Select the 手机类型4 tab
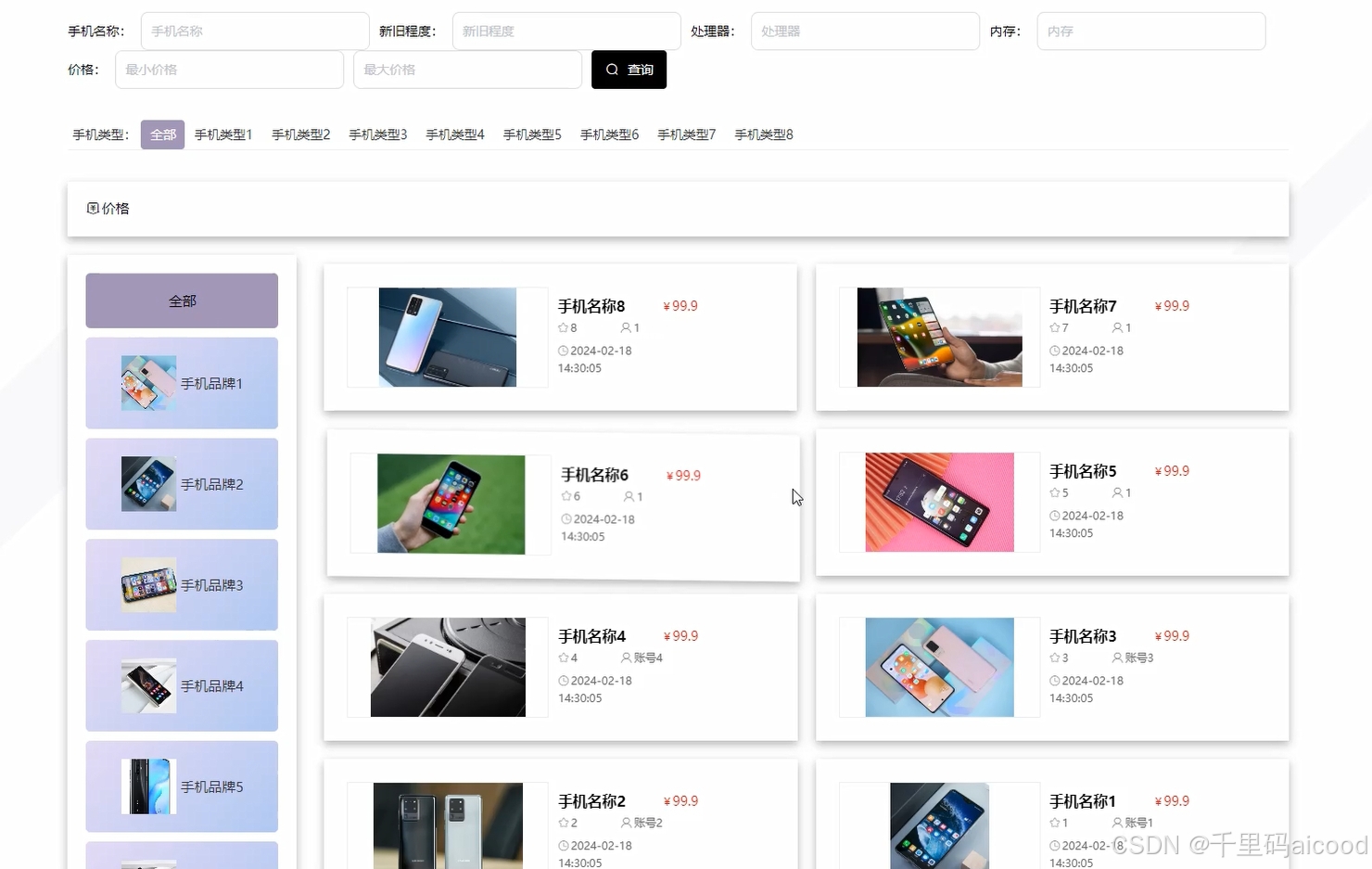The width and height of the screenshot is (1372, 869). tap(454, 134)
